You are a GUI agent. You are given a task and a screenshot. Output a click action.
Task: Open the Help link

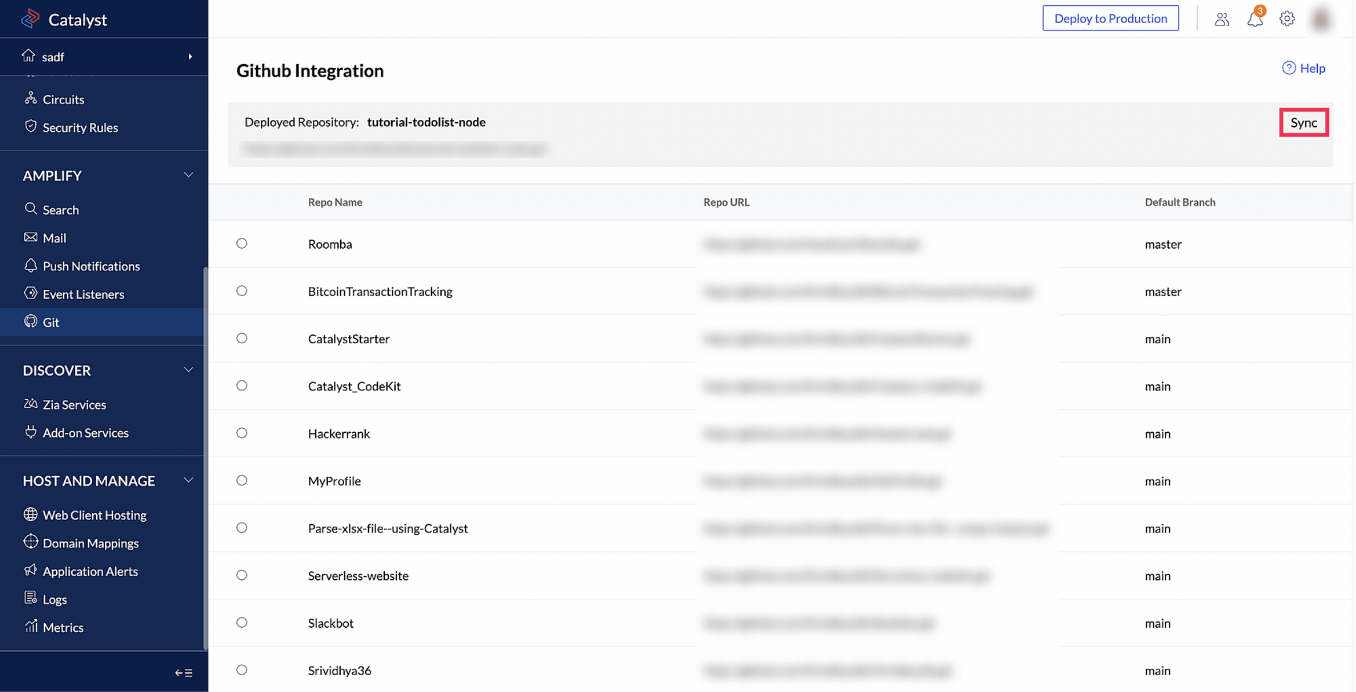(x=1304, y=67)
